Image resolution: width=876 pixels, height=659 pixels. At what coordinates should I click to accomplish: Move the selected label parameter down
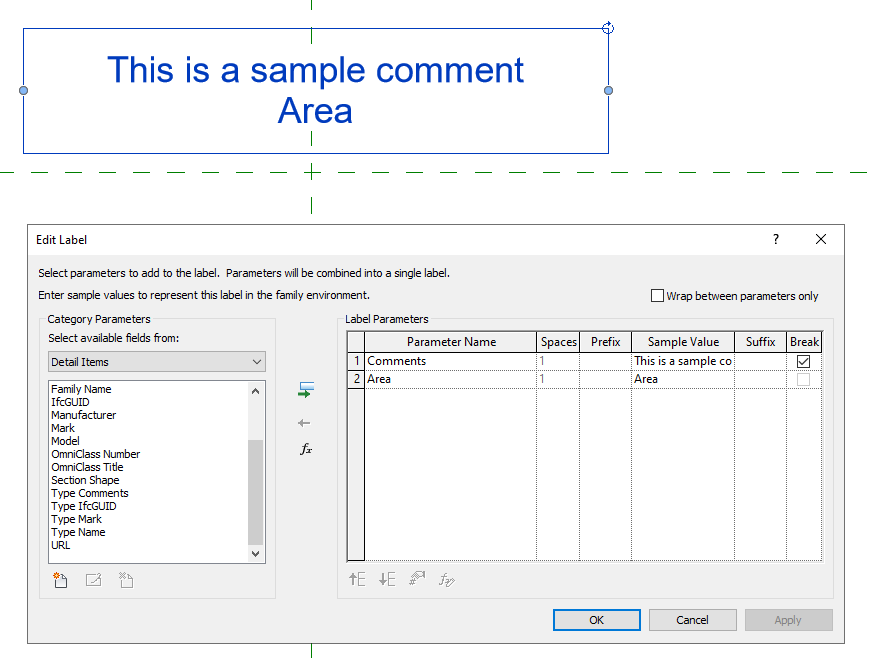[387, 579]
